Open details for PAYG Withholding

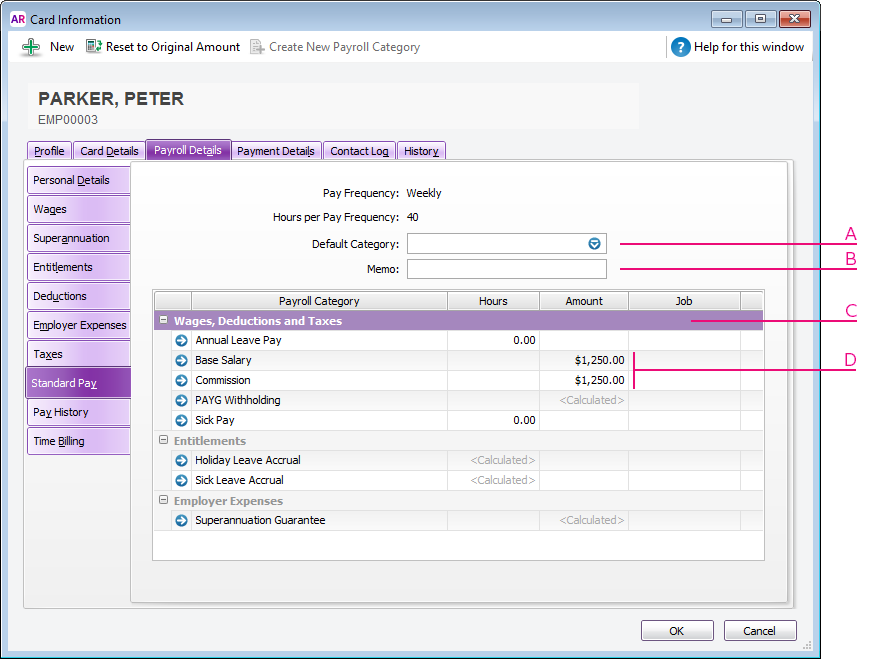click(181, 400)
